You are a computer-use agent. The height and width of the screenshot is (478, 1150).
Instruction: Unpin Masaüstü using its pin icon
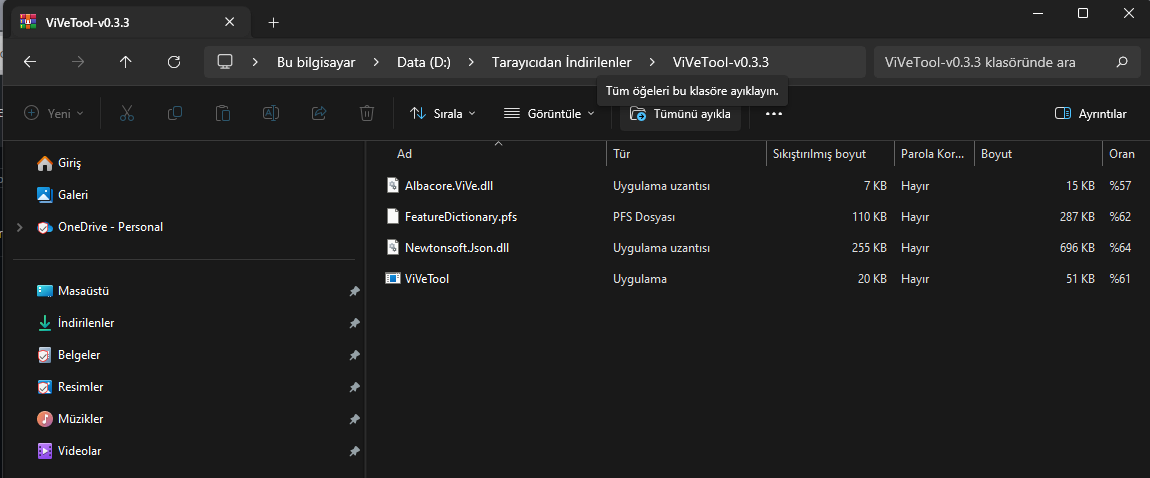(354, 291)
